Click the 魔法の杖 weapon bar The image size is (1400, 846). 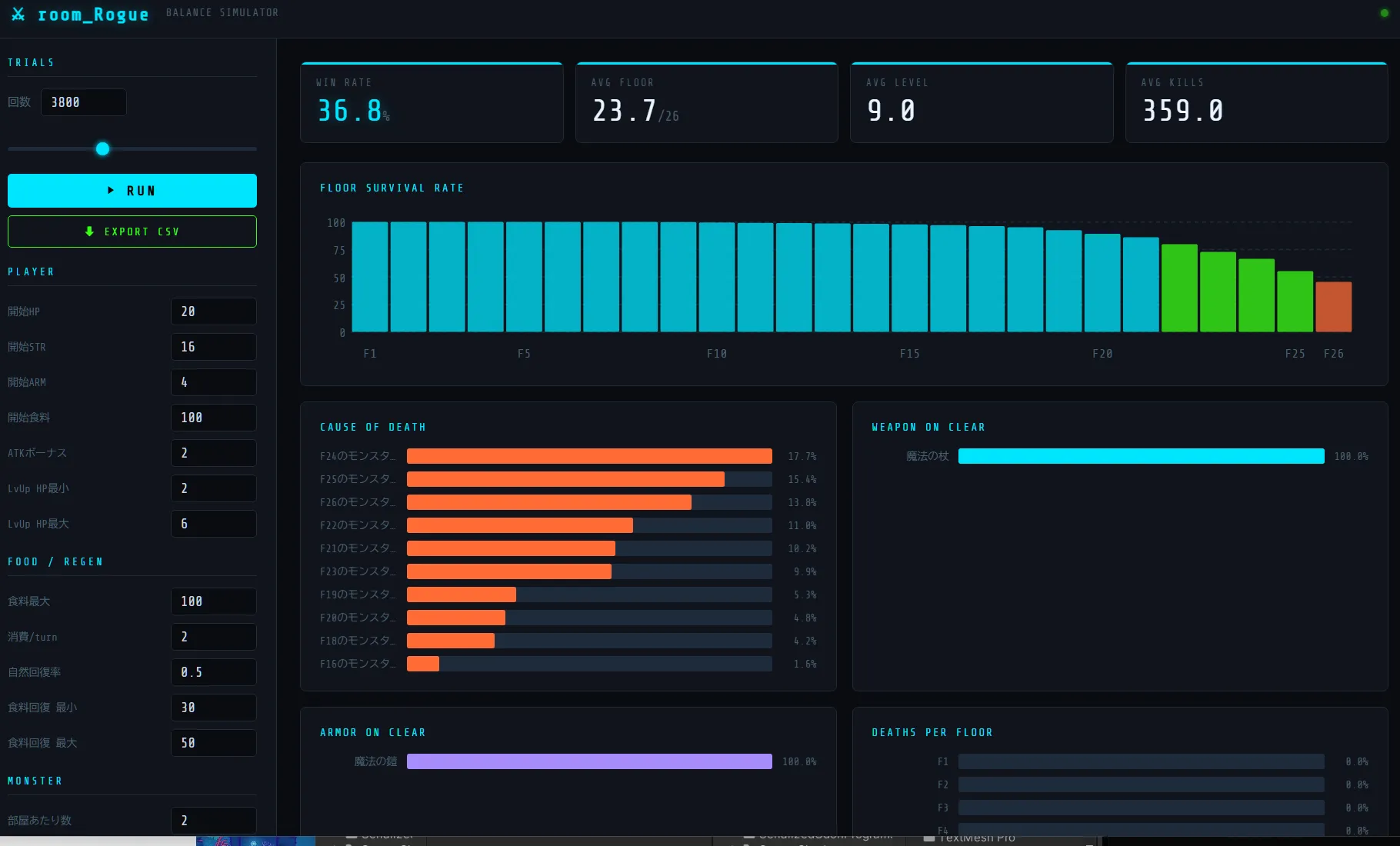pyautogui.click(x=1141, y=456)
